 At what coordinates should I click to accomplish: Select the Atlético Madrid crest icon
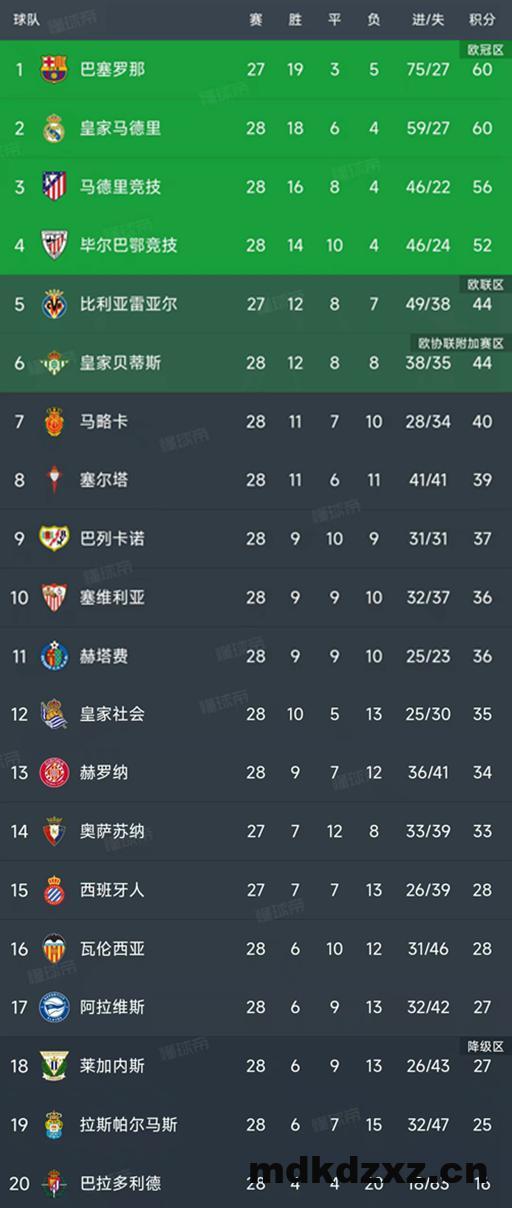point(54,186)
